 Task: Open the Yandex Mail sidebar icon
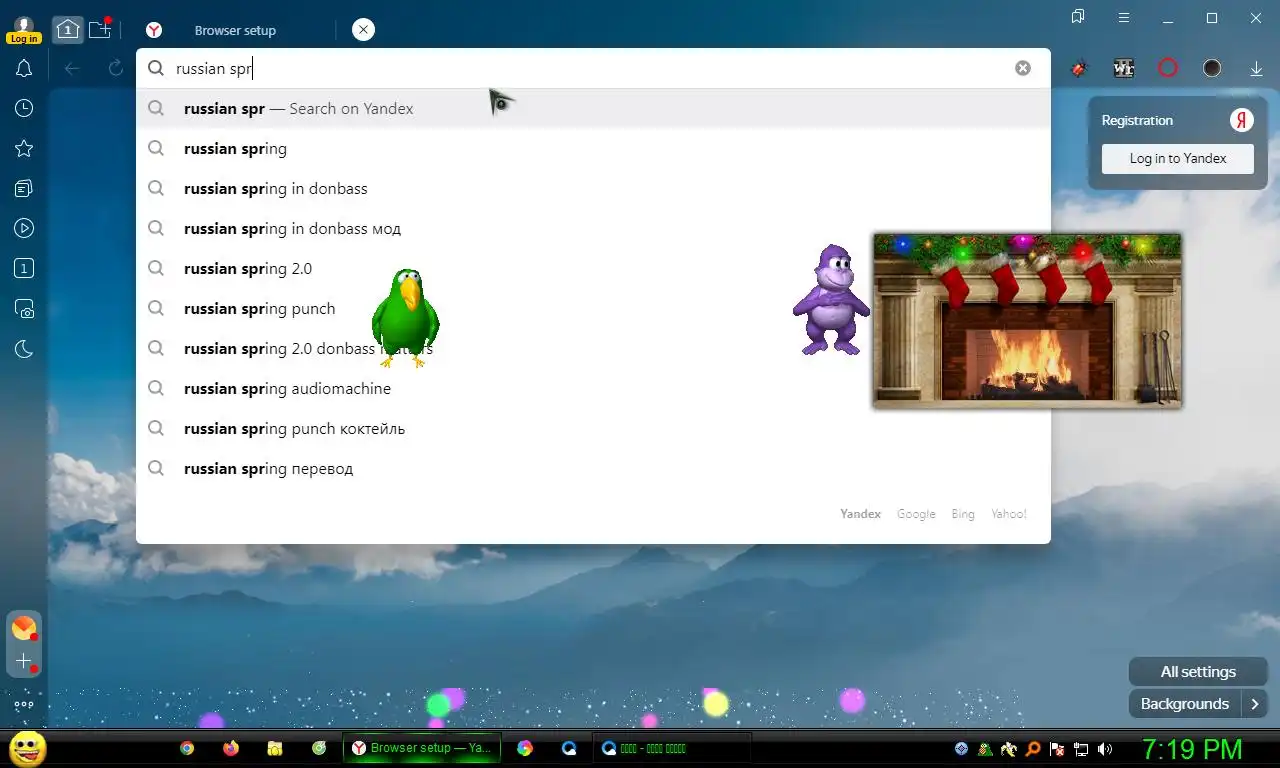pyautogui.click(x=24, y=628)
